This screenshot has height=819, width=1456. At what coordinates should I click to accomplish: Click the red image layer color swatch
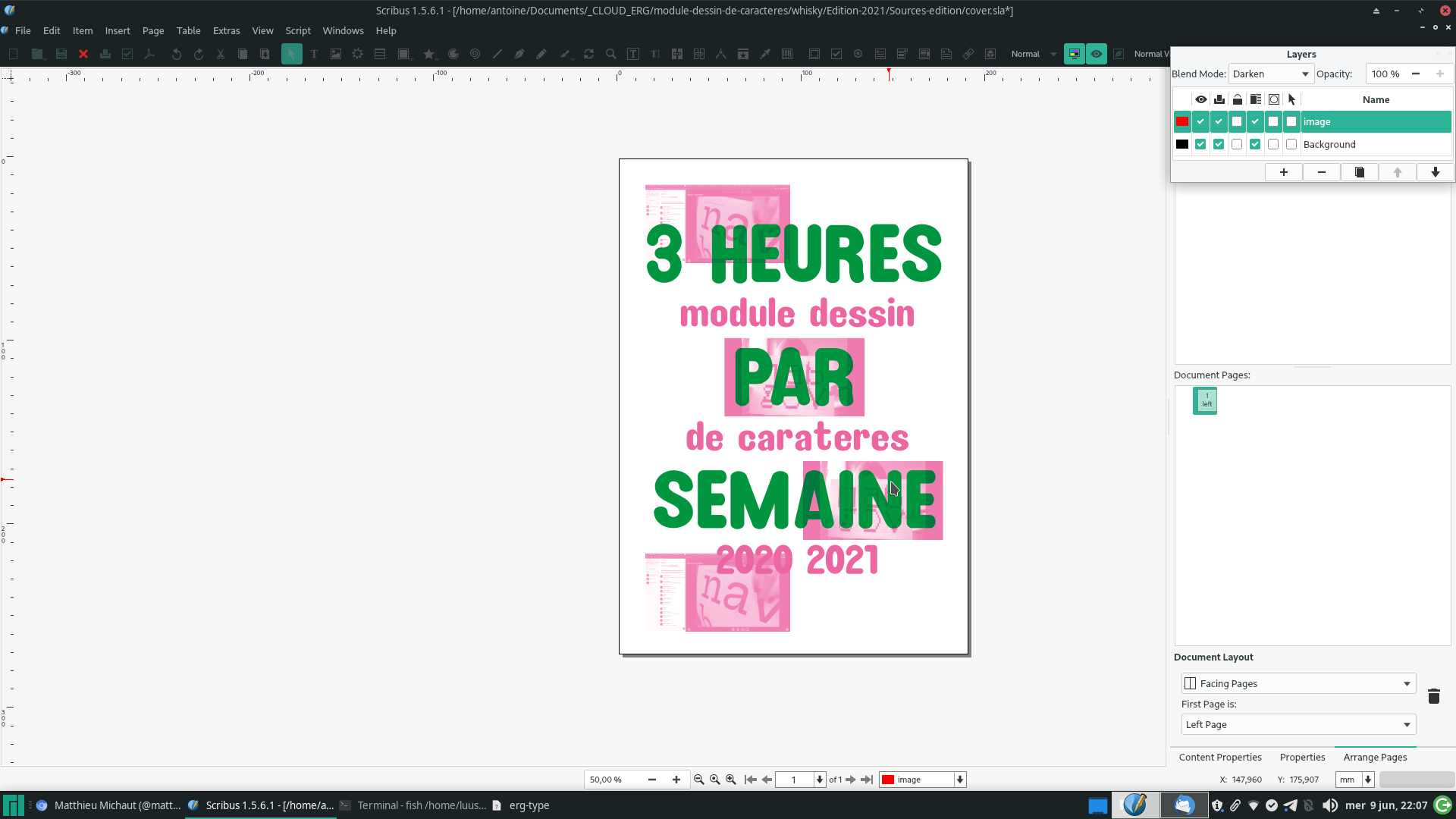(x=1182, y=121)
